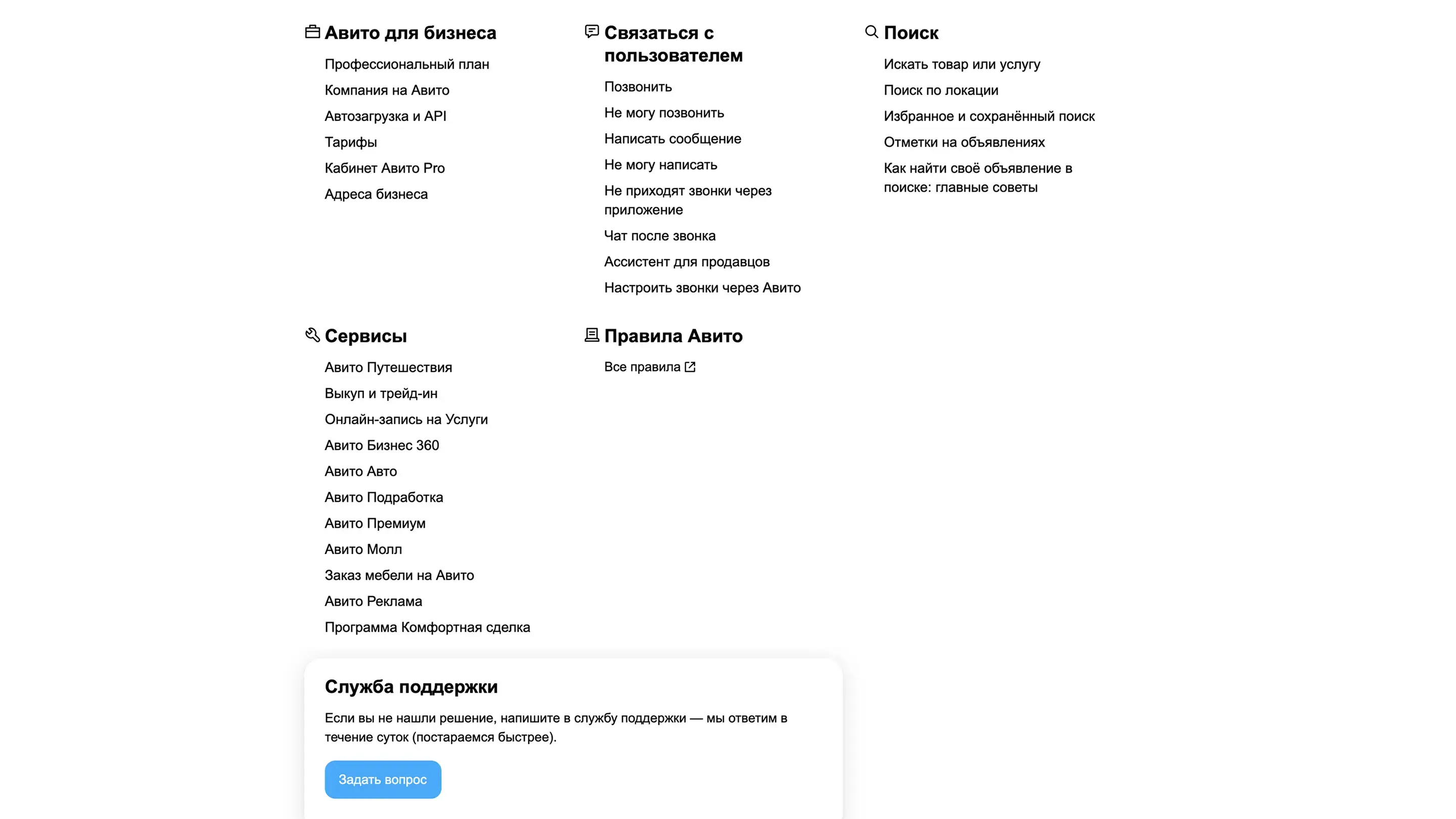
Task: Open Настроить звонки через Авито link
Action: [702, 288]
